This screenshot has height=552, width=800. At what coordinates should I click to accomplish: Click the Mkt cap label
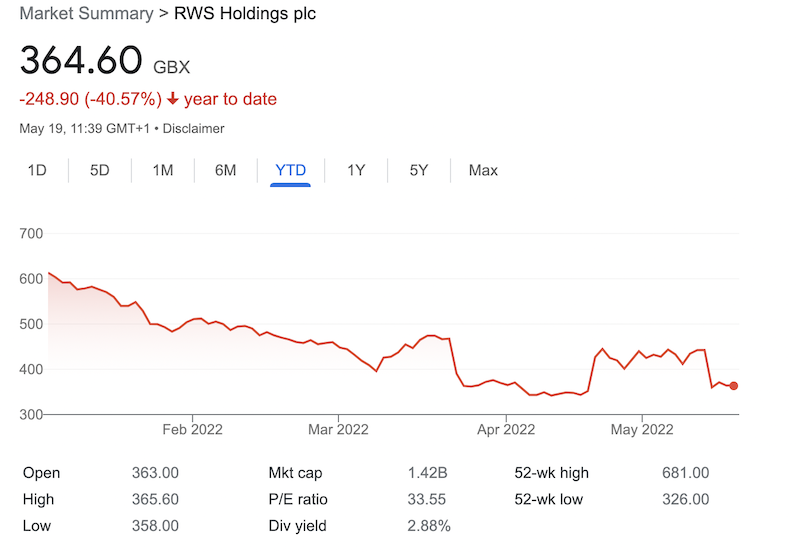[295, 473]
